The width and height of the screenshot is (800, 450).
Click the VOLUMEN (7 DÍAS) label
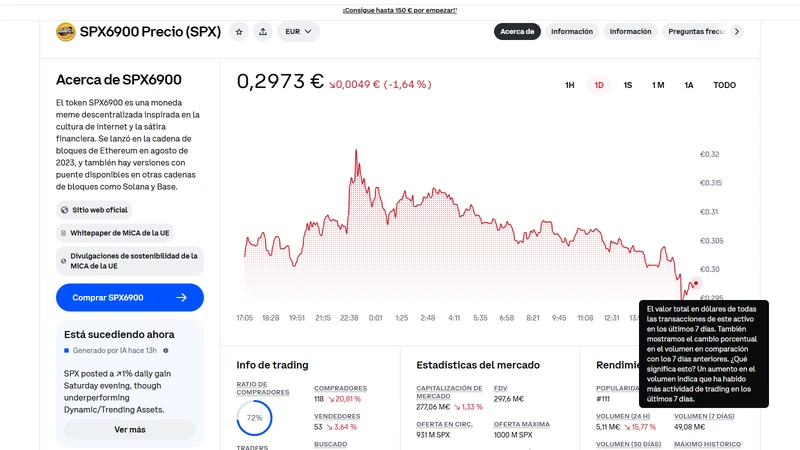coord(704,416)
